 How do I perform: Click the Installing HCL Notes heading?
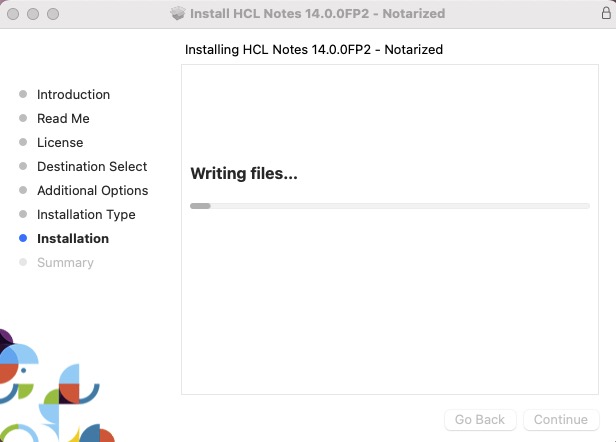point(314,49)
